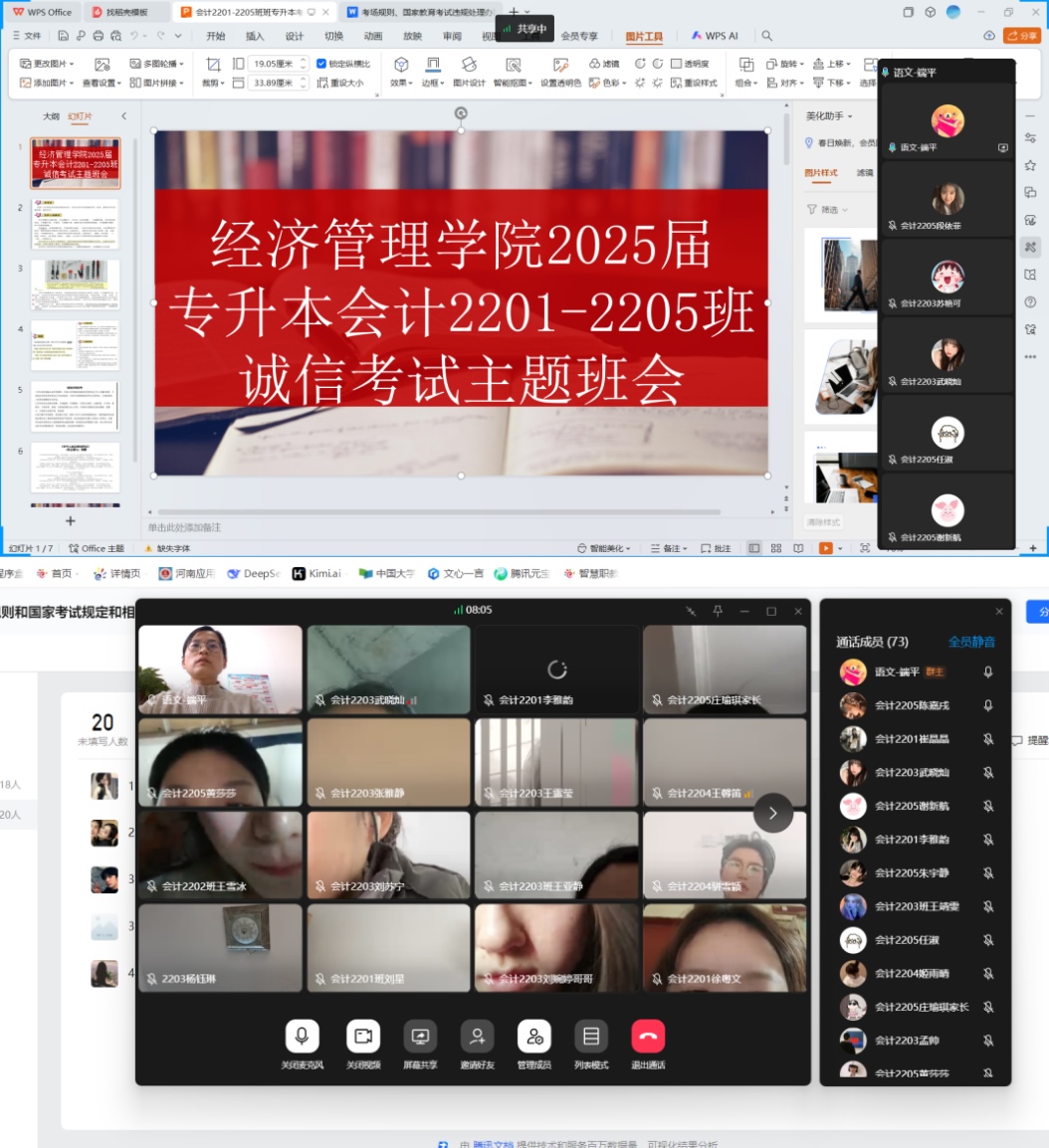Toggle the 锁定纵横比 checkbox

pos(321,64)
